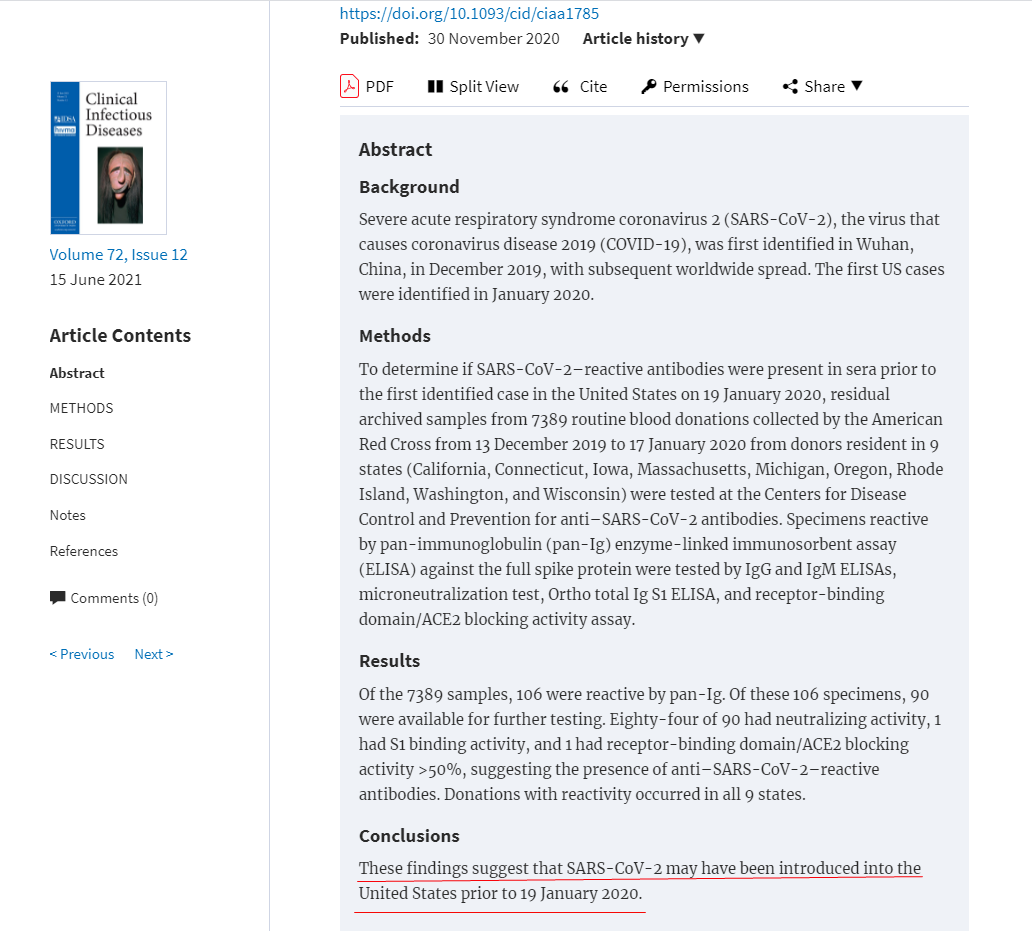Click the Split View columns icon
1032x931 pixels.
(x=435, y=87)
